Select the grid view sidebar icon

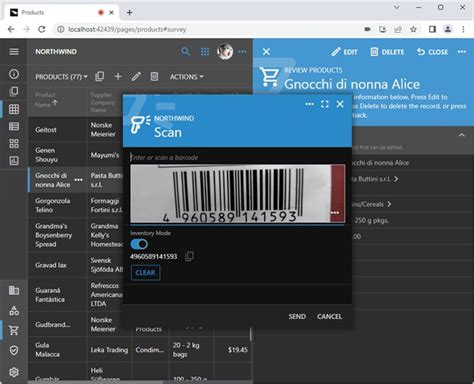pyautogui.click(x=14, y=109)
